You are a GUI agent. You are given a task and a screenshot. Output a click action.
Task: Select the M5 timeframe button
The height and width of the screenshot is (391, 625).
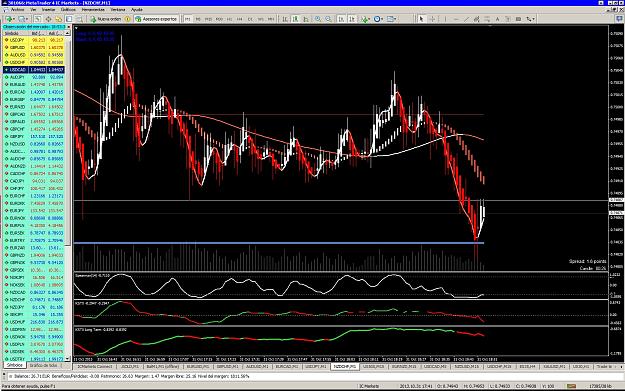[x=198, y=19]
